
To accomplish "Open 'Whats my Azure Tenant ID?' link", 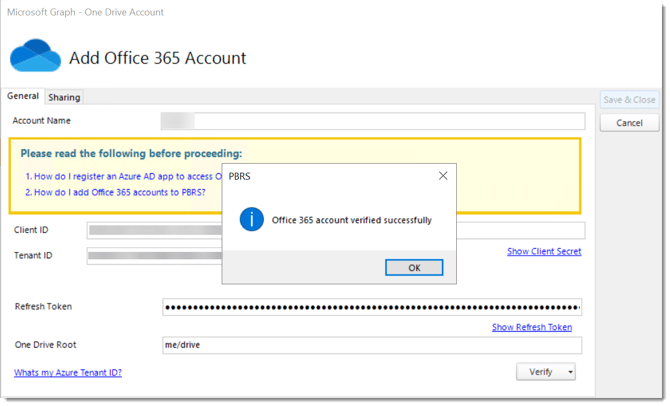I will 68,373.
